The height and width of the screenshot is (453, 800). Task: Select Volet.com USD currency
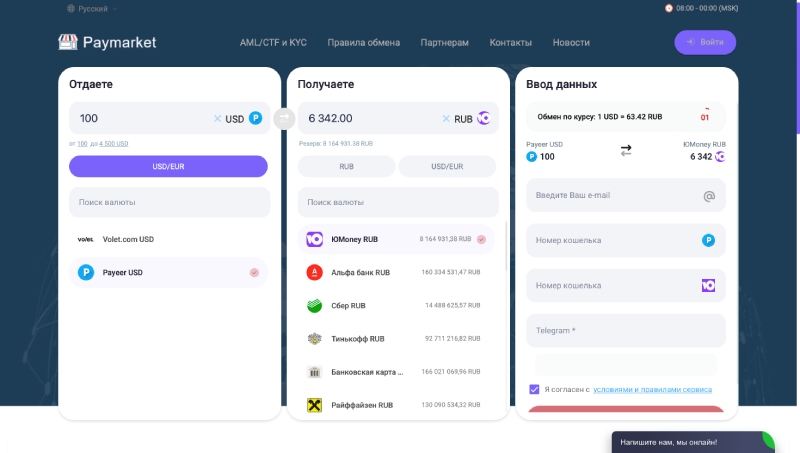(168, 239)
